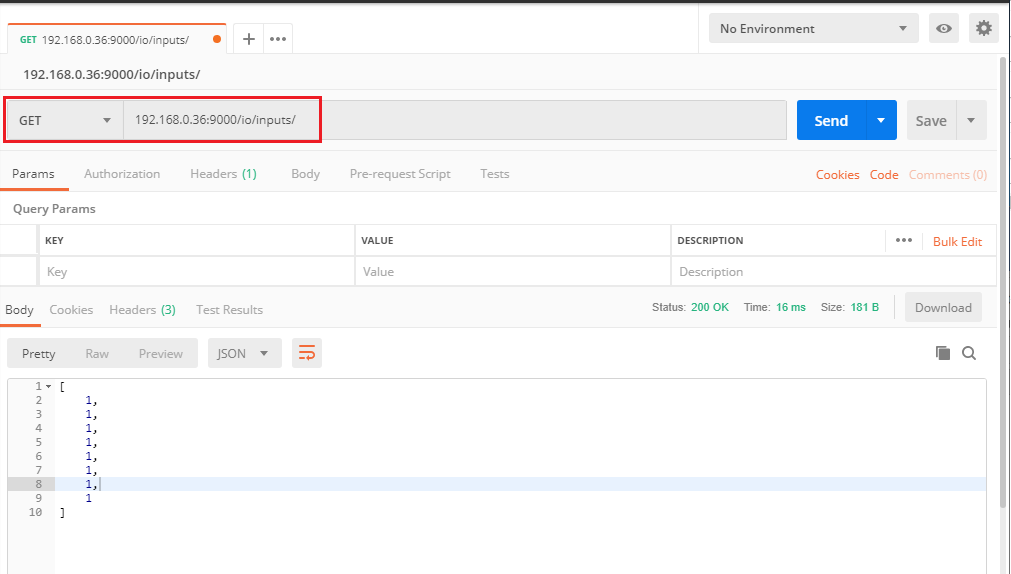Select the Pretty view mode
Screen dimensions: 1011x574
point(39,353)
